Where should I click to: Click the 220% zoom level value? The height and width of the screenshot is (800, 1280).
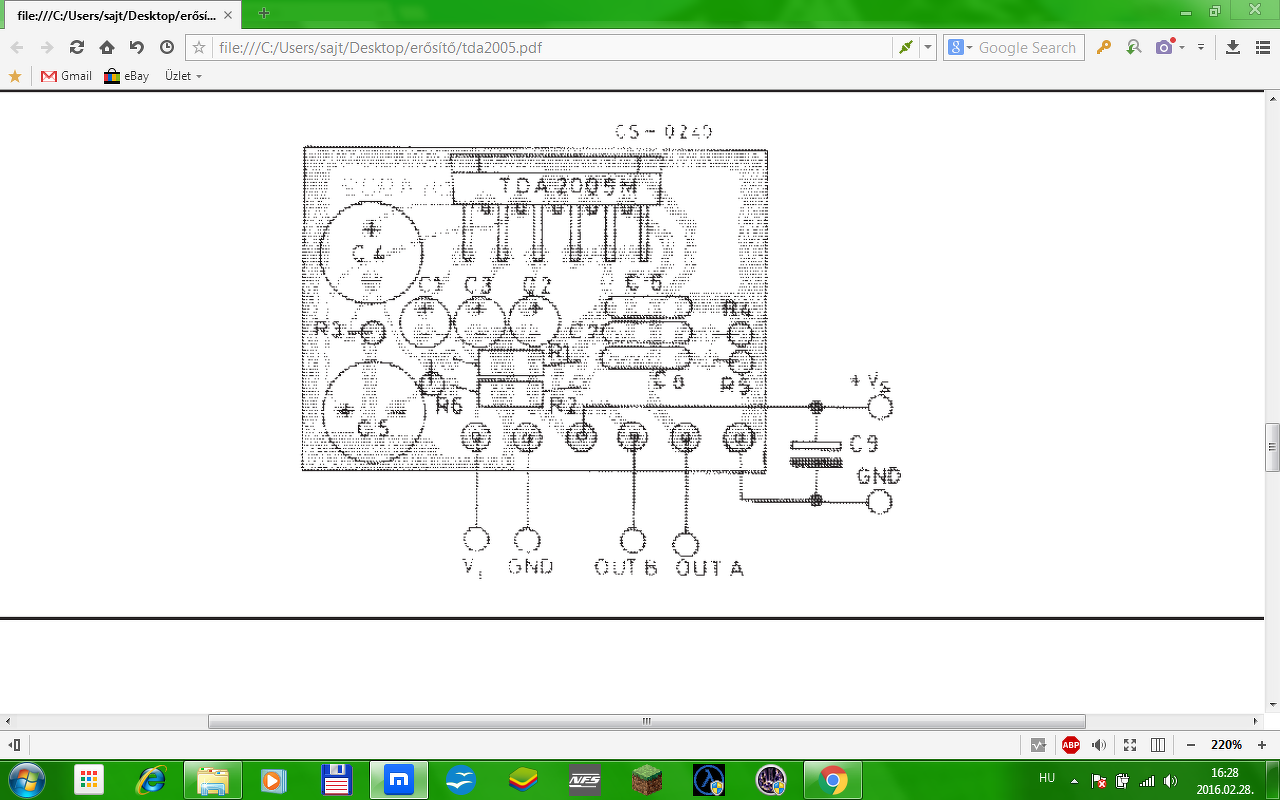pos(1227,745)
